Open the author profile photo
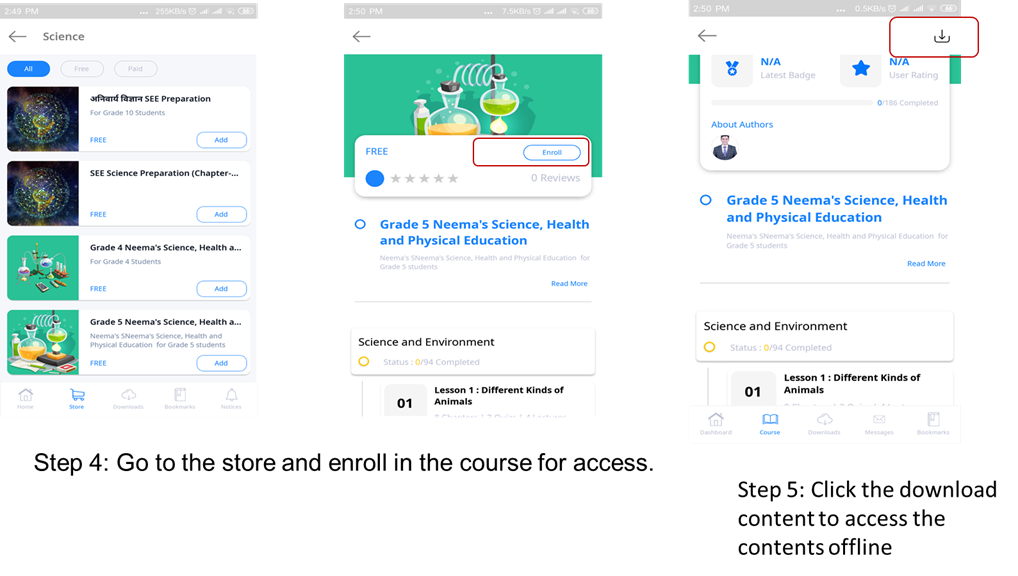Viewport: 1018px width, 576px height. 725,148
